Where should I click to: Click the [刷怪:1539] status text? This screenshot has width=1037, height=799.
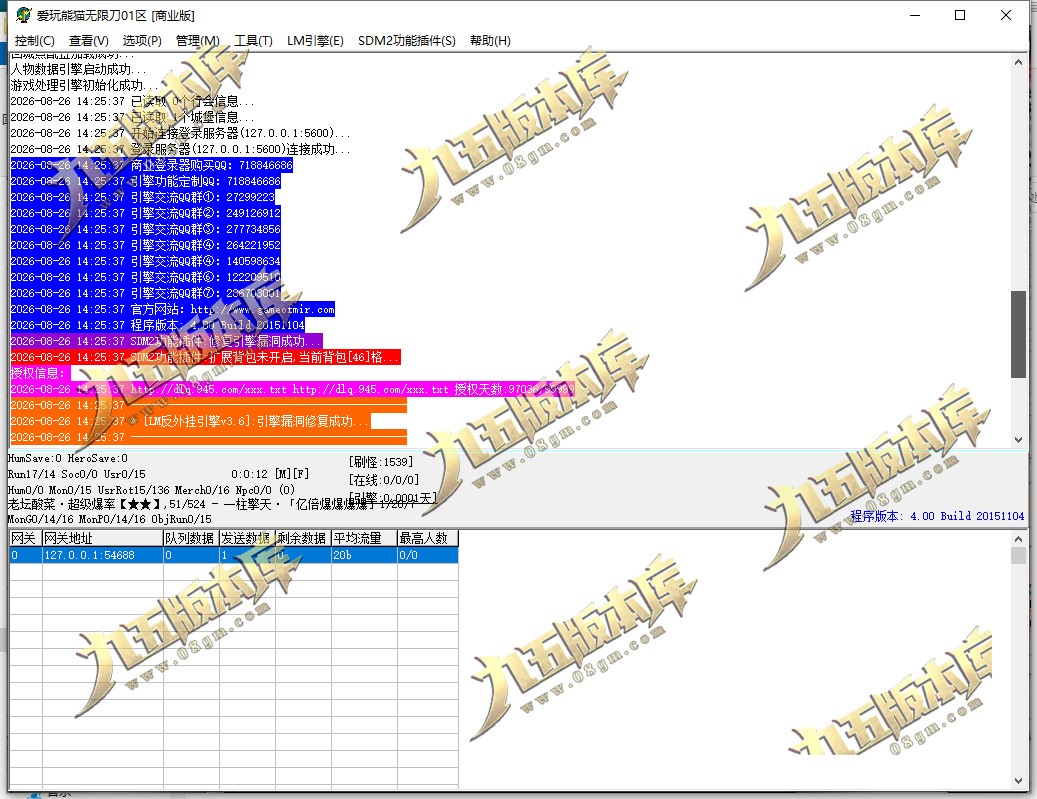(x=380, y=462)
